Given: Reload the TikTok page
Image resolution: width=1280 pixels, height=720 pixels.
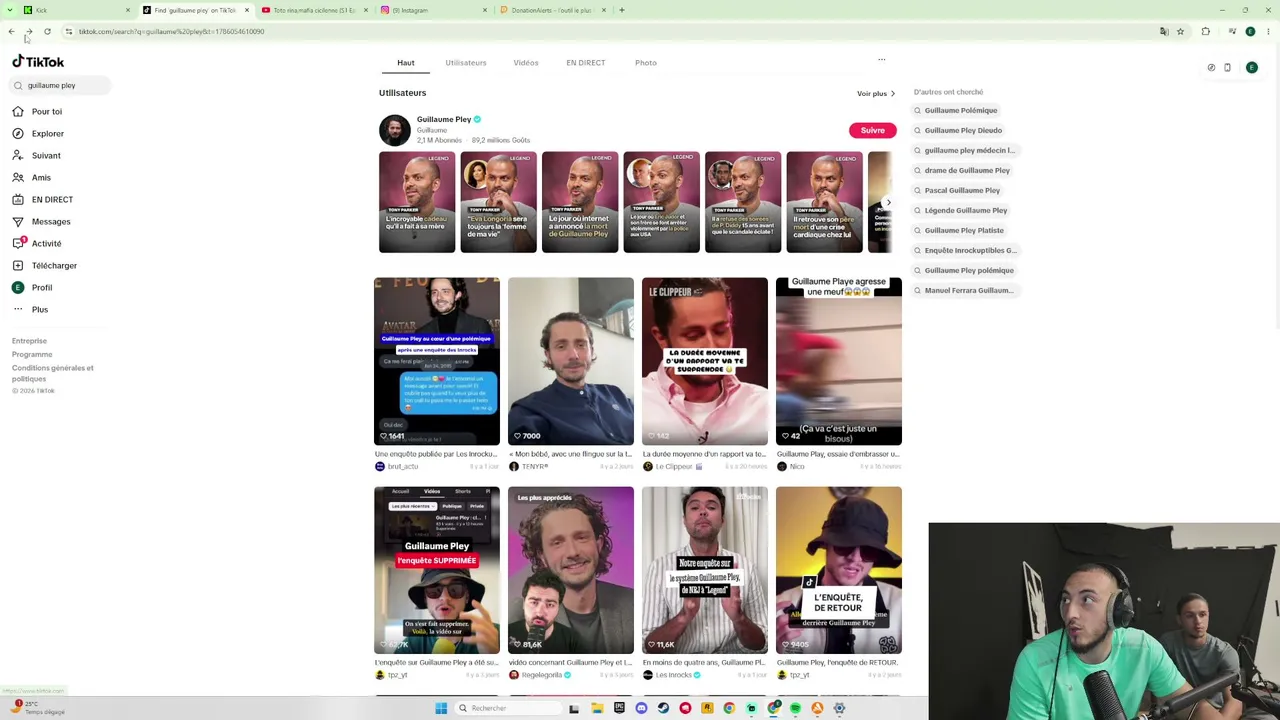Looking at the screenshot, I should [x=47, y=32].
